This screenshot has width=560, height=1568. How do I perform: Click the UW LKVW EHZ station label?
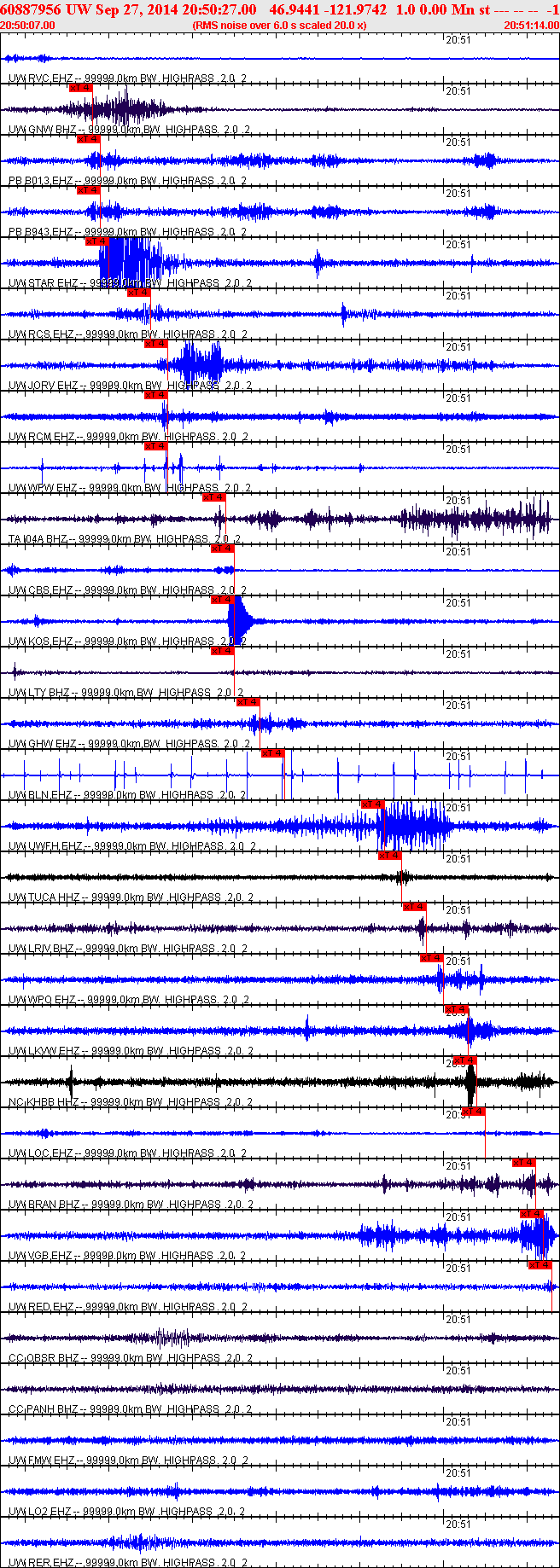[x=131, y=1051]
